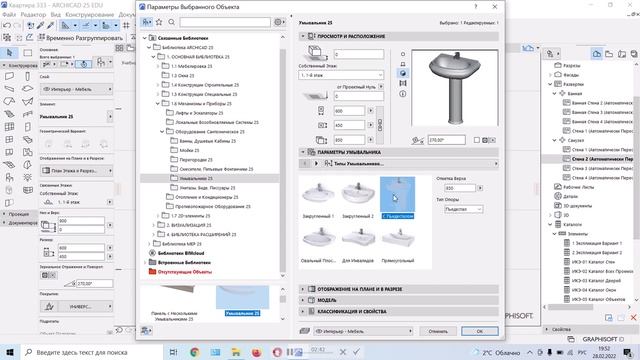Viewport: 640px width, 360px height.
Task: Select the Curtain Wall tool in the toolbox
Action: pos(9,127)
